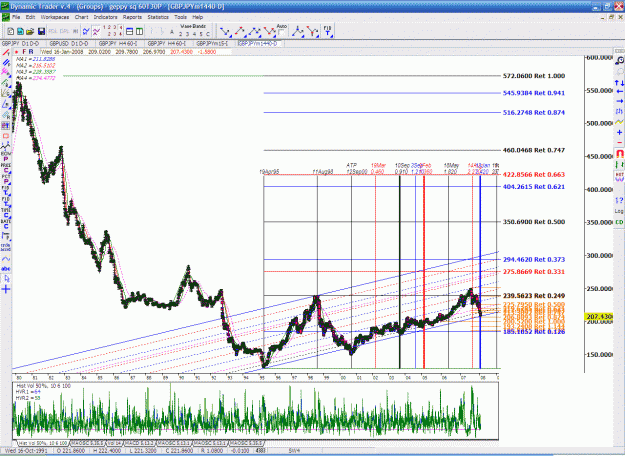Switch to Hist Vol 50% indicator tab

pos(43,443)
